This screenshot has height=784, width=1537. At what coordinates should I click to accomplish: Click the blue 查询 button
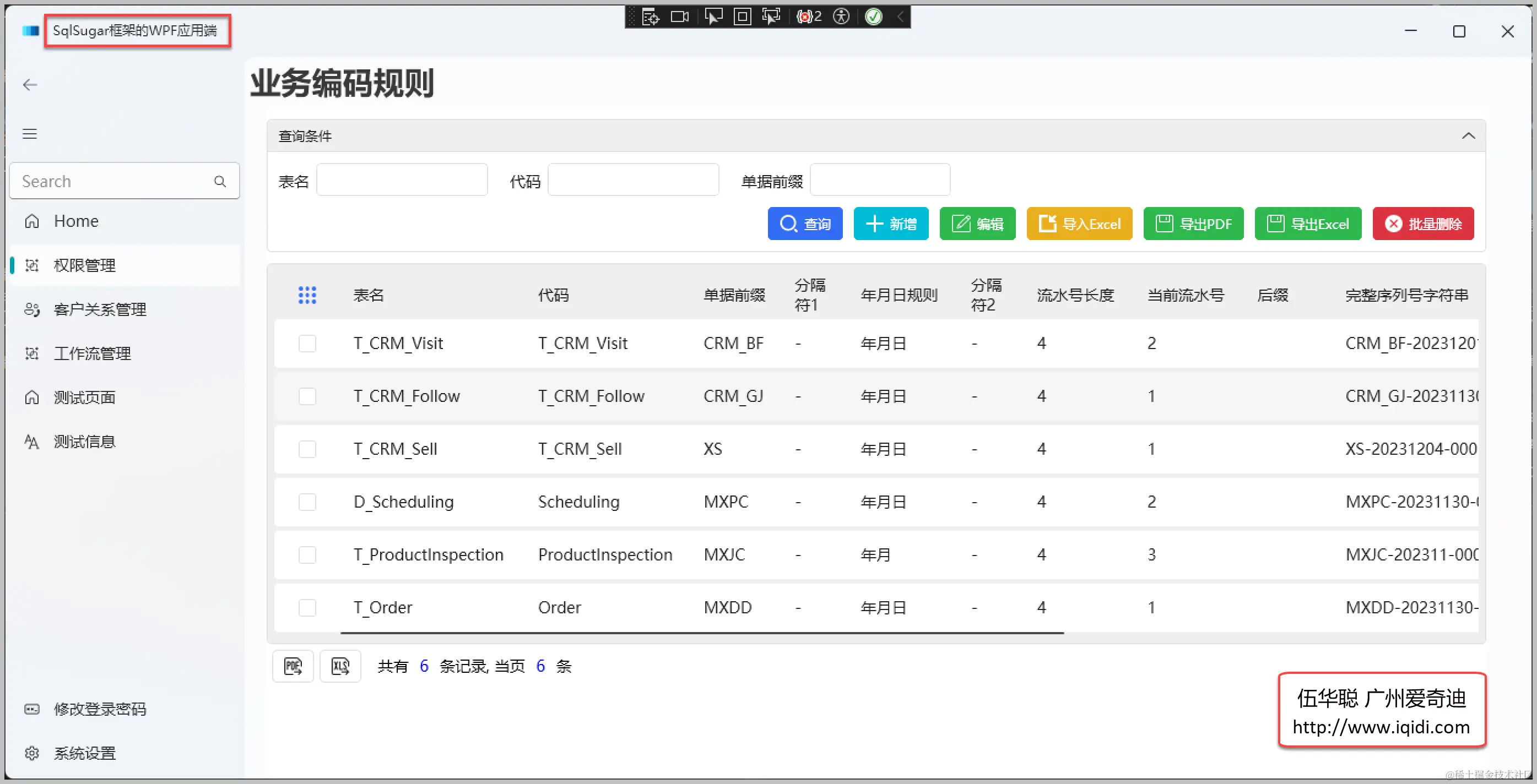pyautogui.click(x=805, y=224)
